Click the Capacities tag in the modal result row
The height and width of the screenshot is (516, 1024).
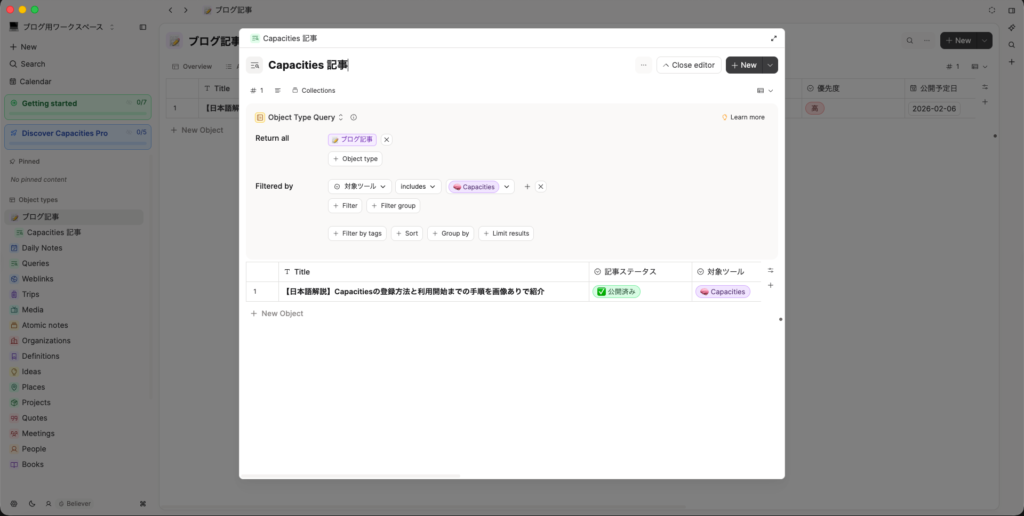(722, 292)
